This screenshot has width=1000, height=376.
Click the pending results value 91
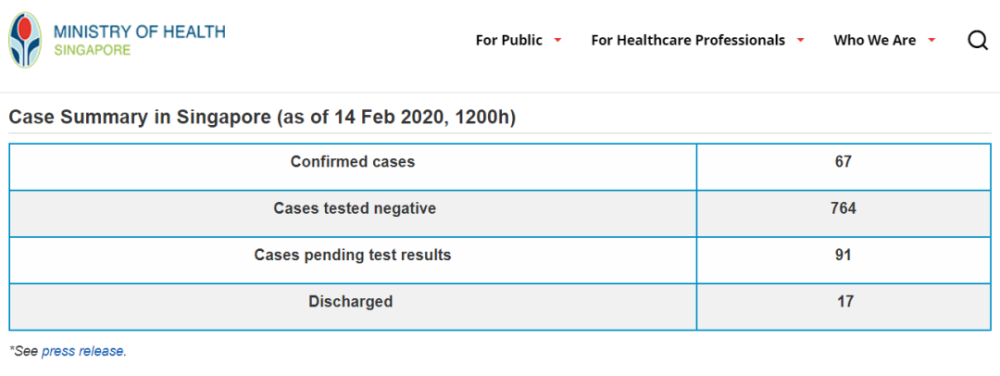[x=843, y=255]
